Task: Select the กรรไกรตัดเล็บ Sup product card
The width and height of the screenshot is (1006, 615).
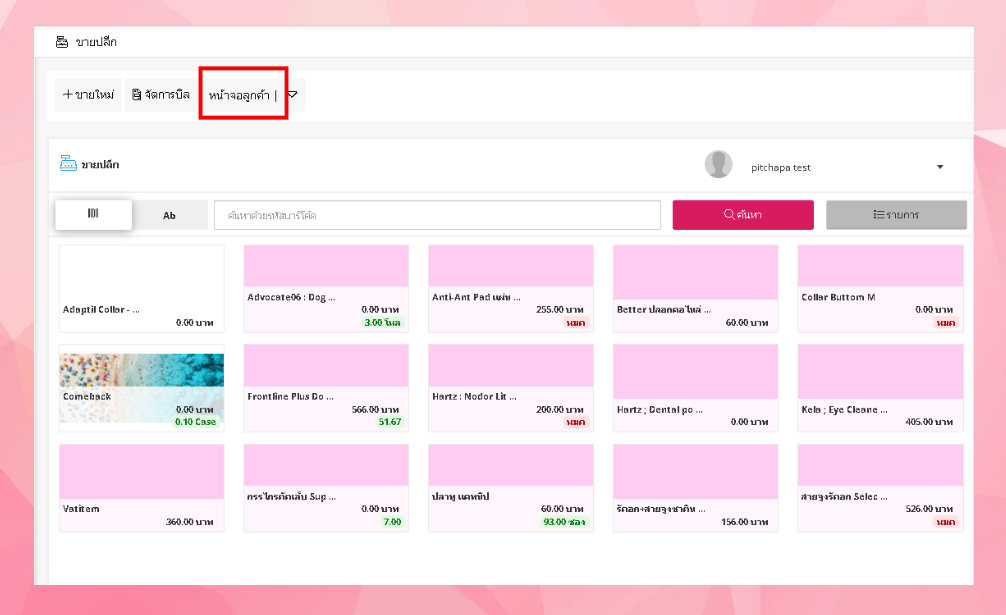Action: (x=326, y=488)
